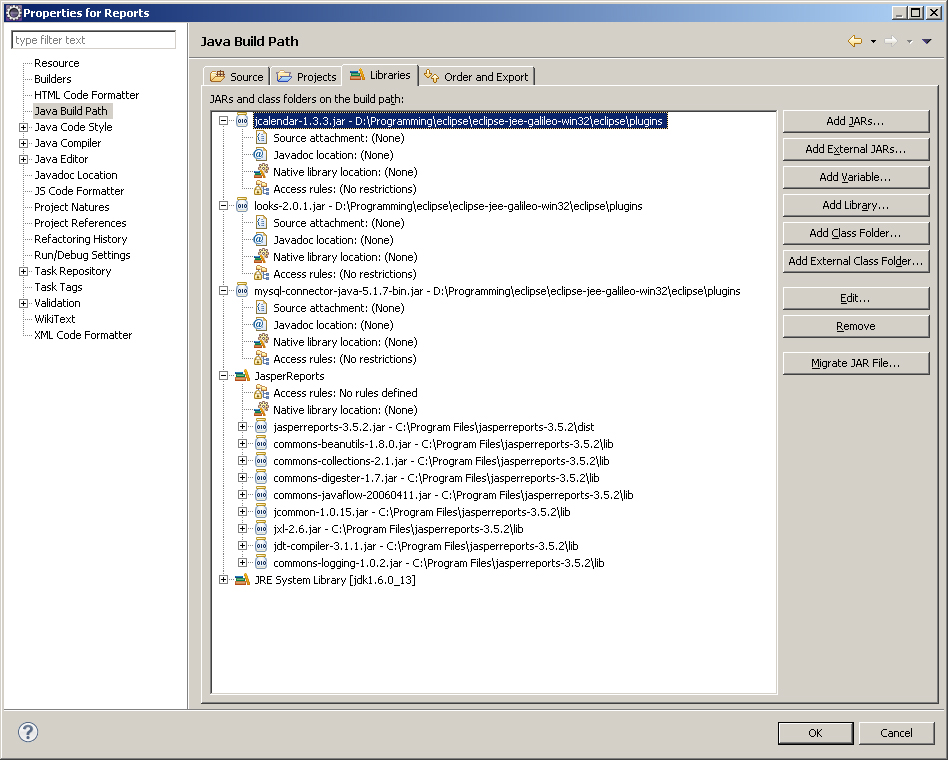Viewport: 948px width, 760px height.
Task: Select Builders in the properties tree
Action: [53, 79]
